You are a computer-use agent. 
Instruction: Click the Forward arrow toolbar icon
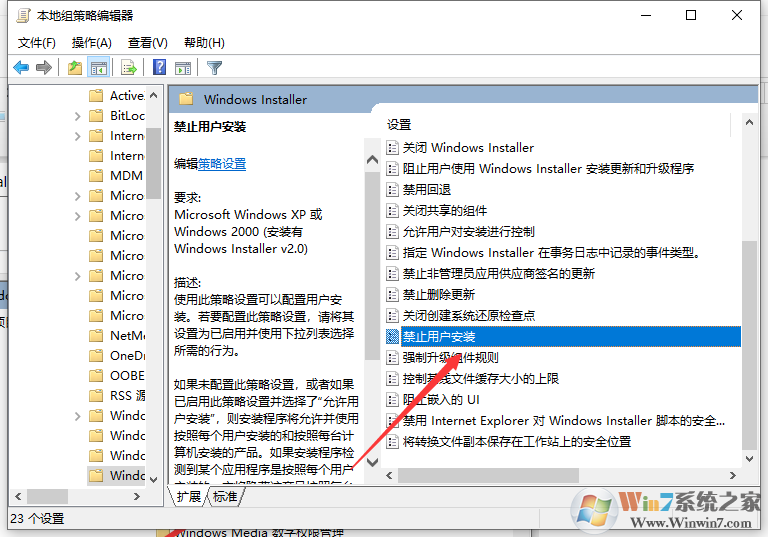tap(44, 68)
